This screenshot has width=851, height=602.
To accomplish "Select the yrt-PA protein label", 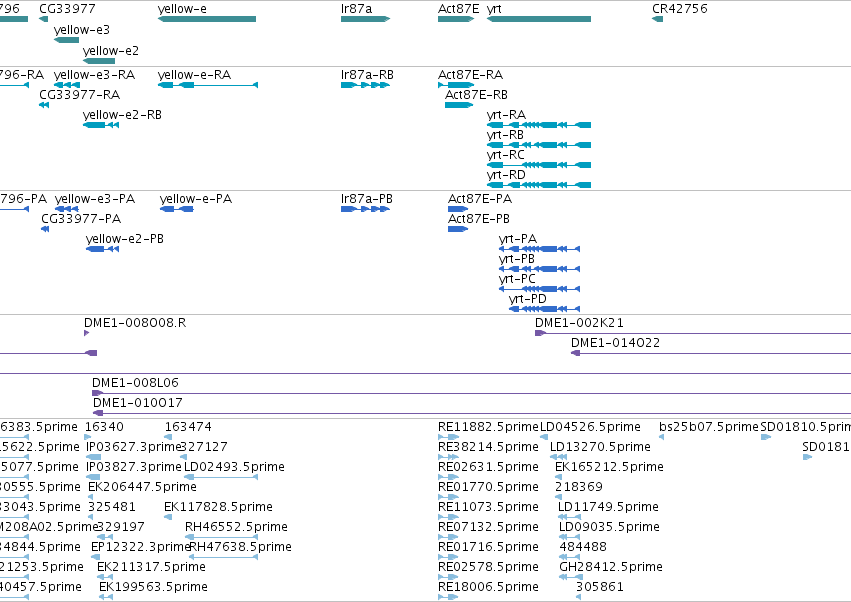I will [518, 239].
